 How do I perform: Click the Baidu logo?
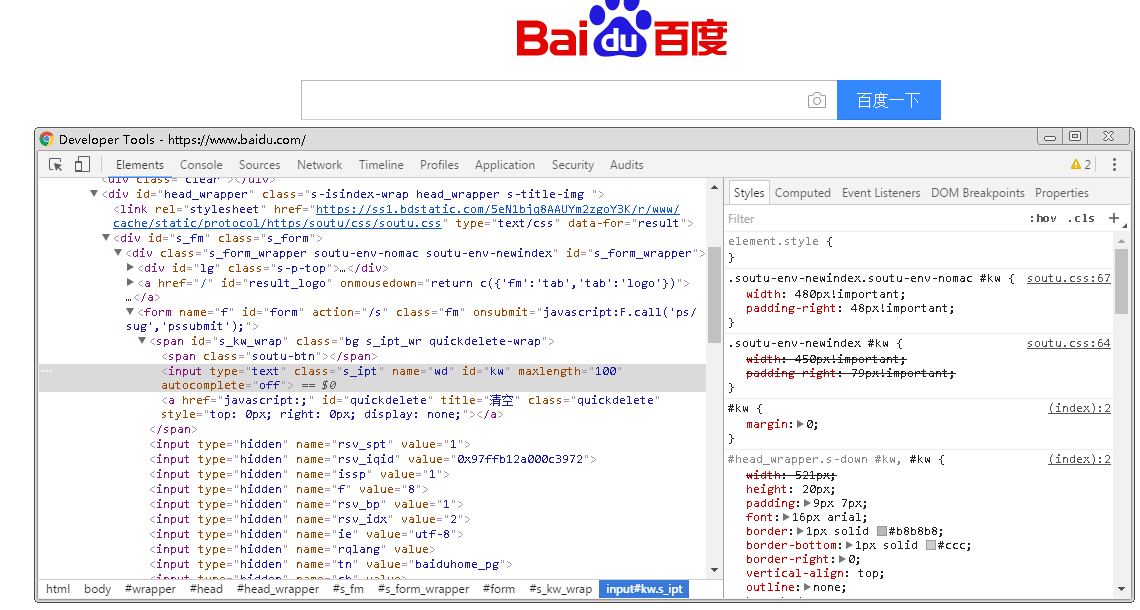coord(622,29)
